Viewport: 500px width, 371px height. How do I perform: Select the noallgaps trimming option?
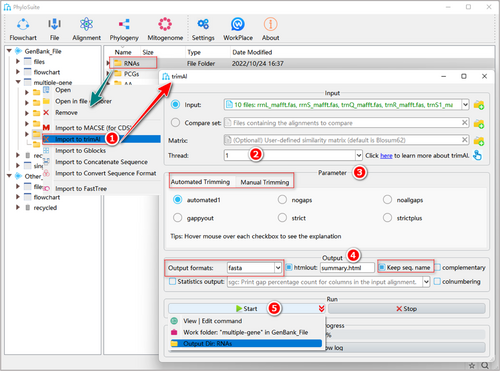pos(387,200)
